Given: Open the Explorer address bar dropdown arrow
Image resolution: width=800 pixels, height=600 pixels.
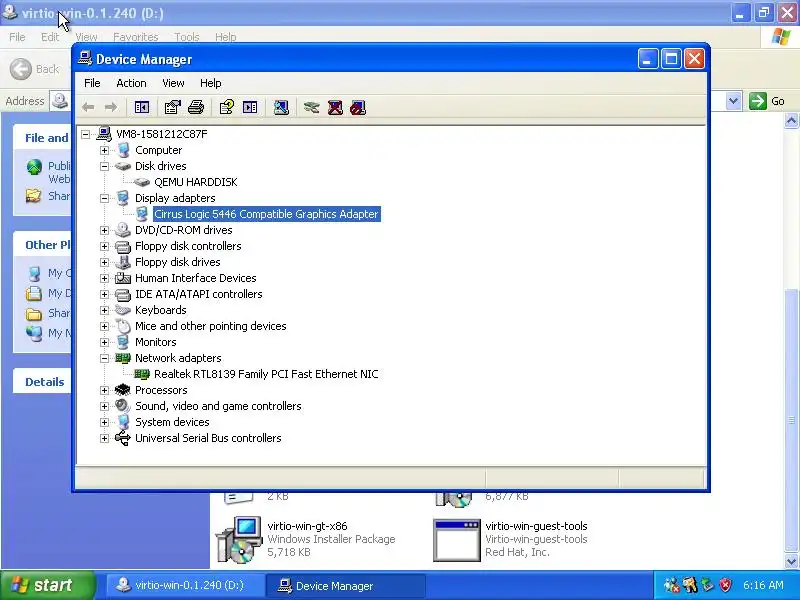Looking at the screenshot, I should [733, 101].
